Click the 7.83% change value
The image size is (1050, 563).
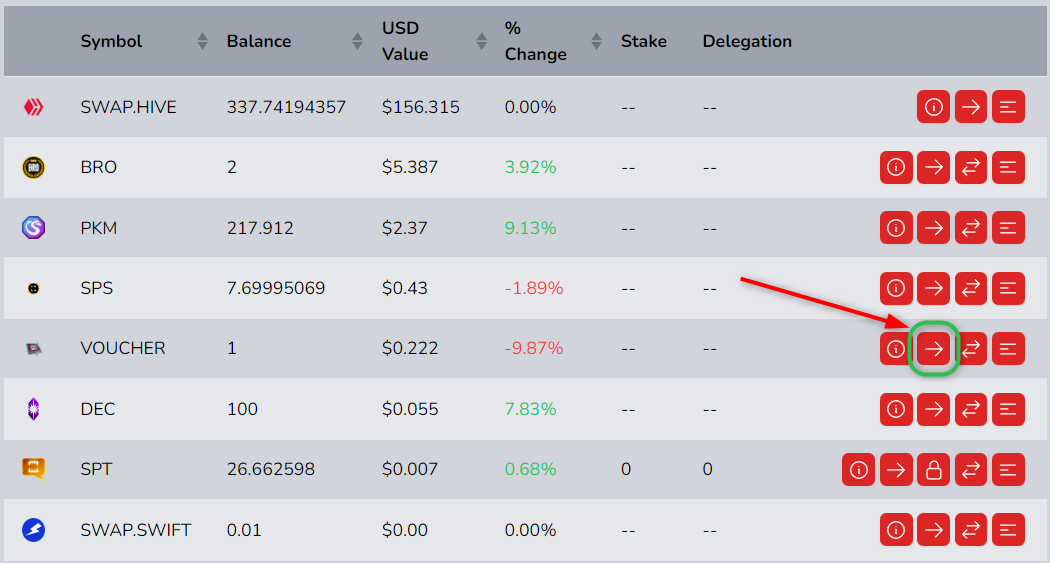530,409
